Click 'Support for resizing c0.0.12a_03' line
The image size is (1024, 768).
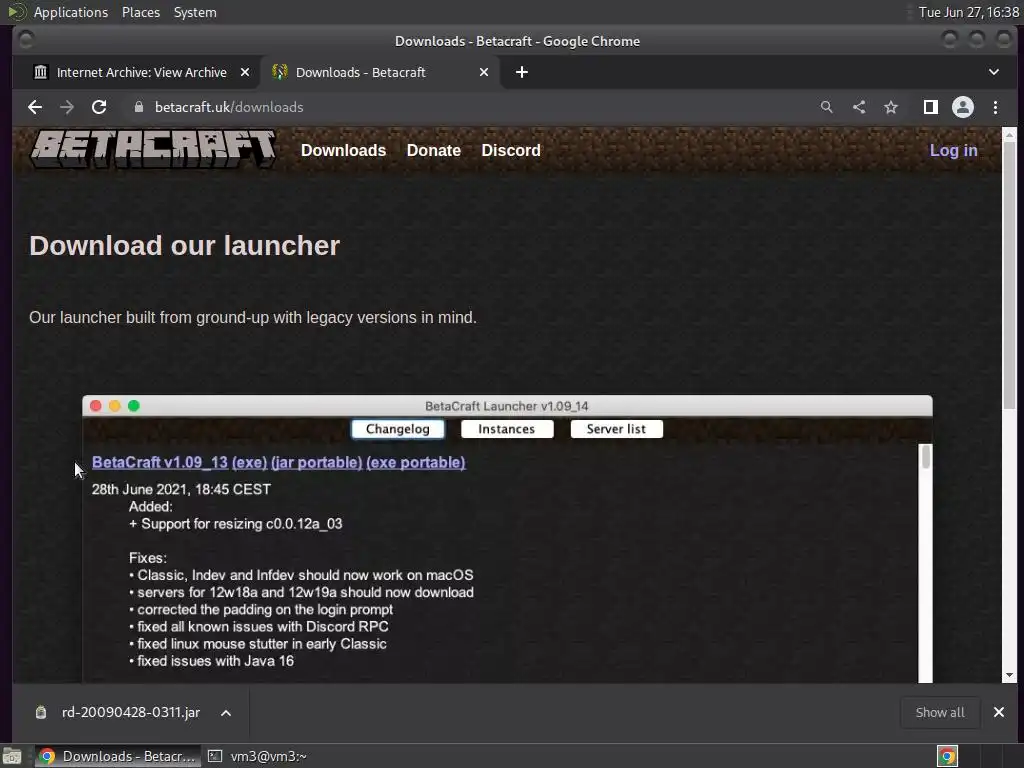(x=235, y=524)
